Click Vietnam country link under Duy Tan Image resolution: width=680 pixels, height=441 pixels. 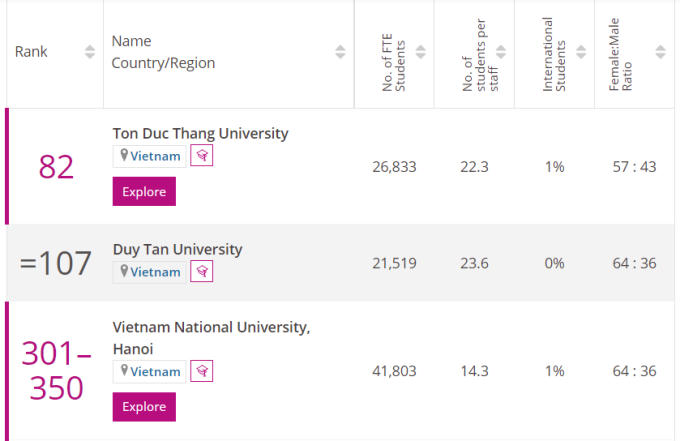point(156,271)
